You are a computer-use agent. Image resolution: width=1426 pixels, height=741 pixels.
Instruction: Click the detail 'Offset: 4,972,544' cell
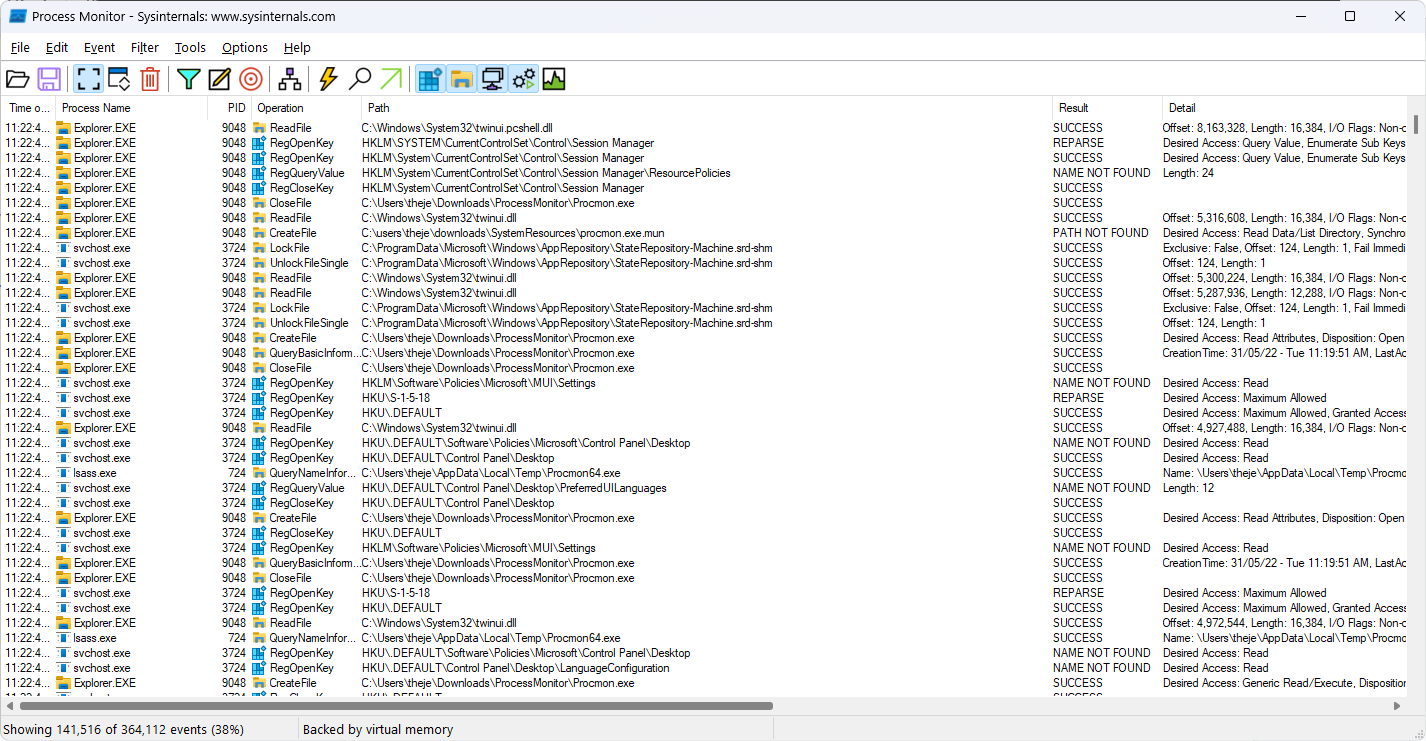coord(1284,623)
